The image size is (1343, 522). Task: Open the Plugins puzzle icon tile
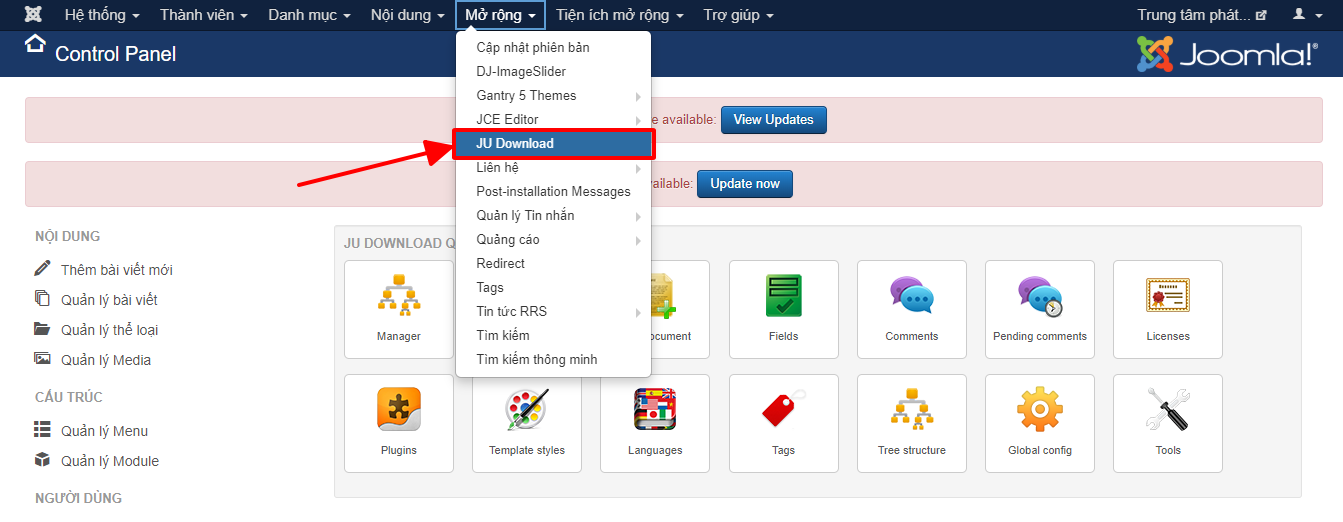tap(399, 423)
